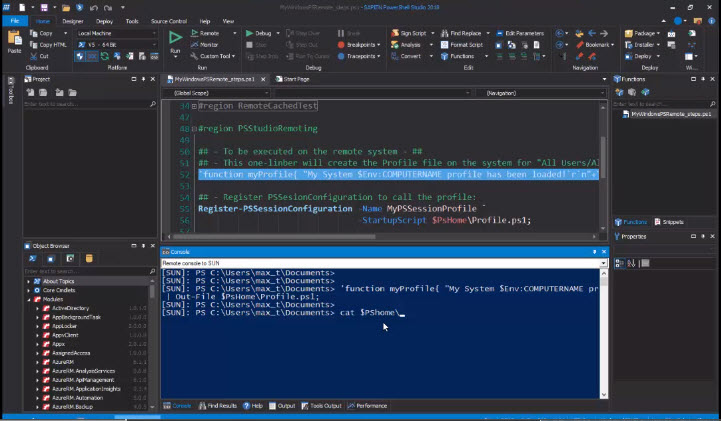Click the editor horizontal scrollbar

point(274,237)
